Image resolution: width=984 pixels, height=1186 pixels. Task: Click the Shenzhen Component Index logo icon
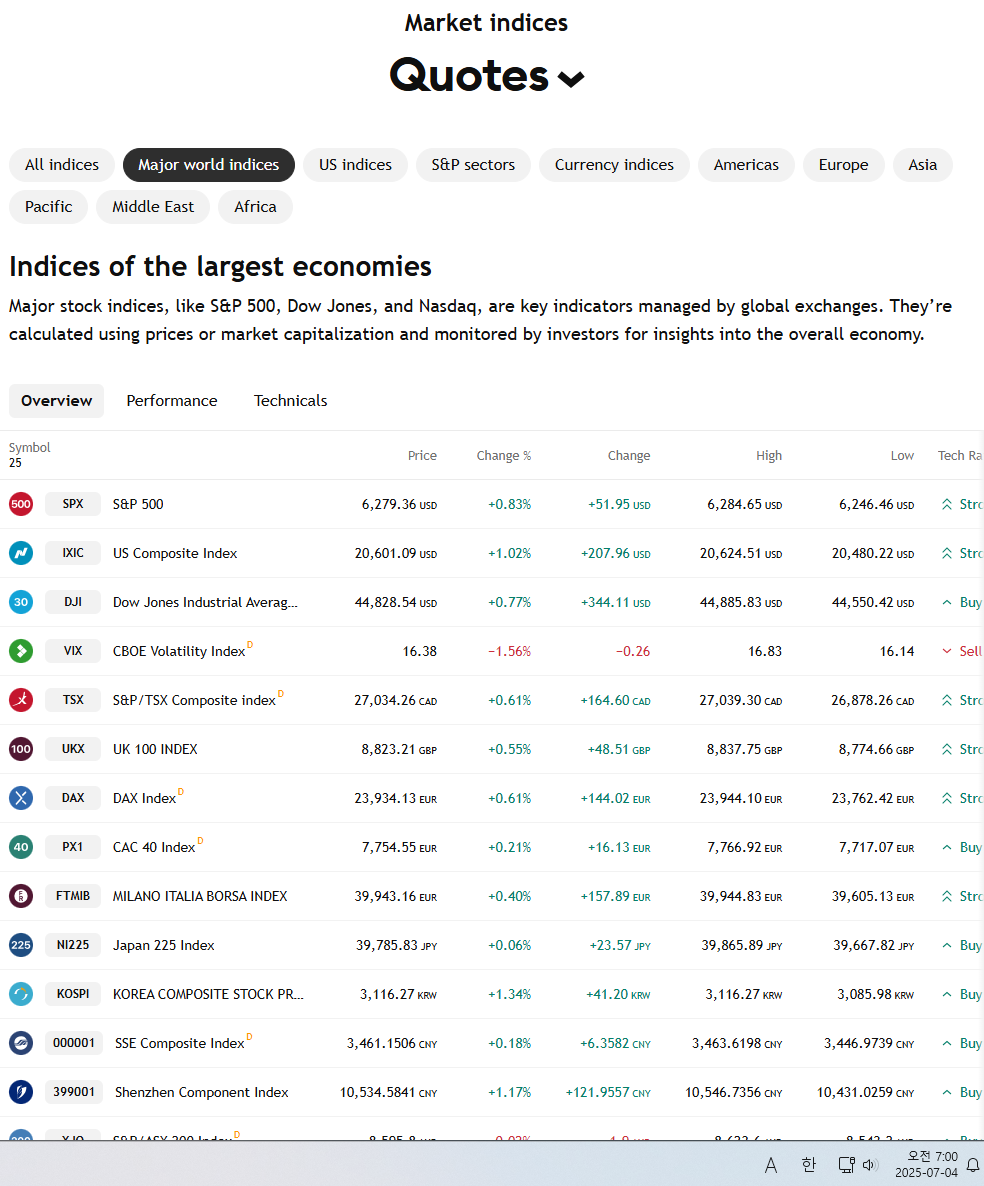(21, 1092)
